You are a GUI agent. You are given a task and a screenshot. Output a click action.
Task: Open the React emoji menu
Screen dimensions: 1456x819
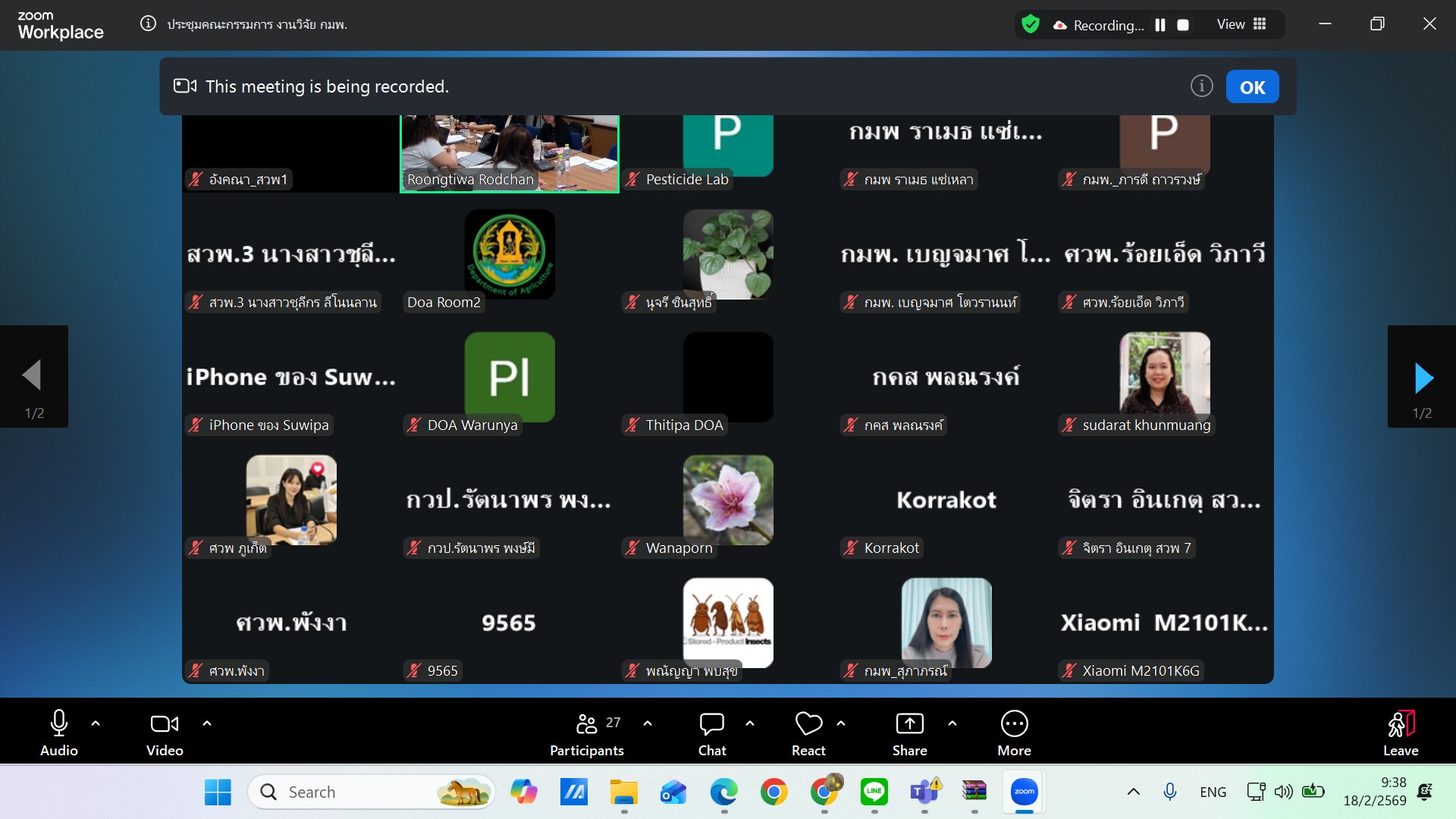tap(808, 733)
